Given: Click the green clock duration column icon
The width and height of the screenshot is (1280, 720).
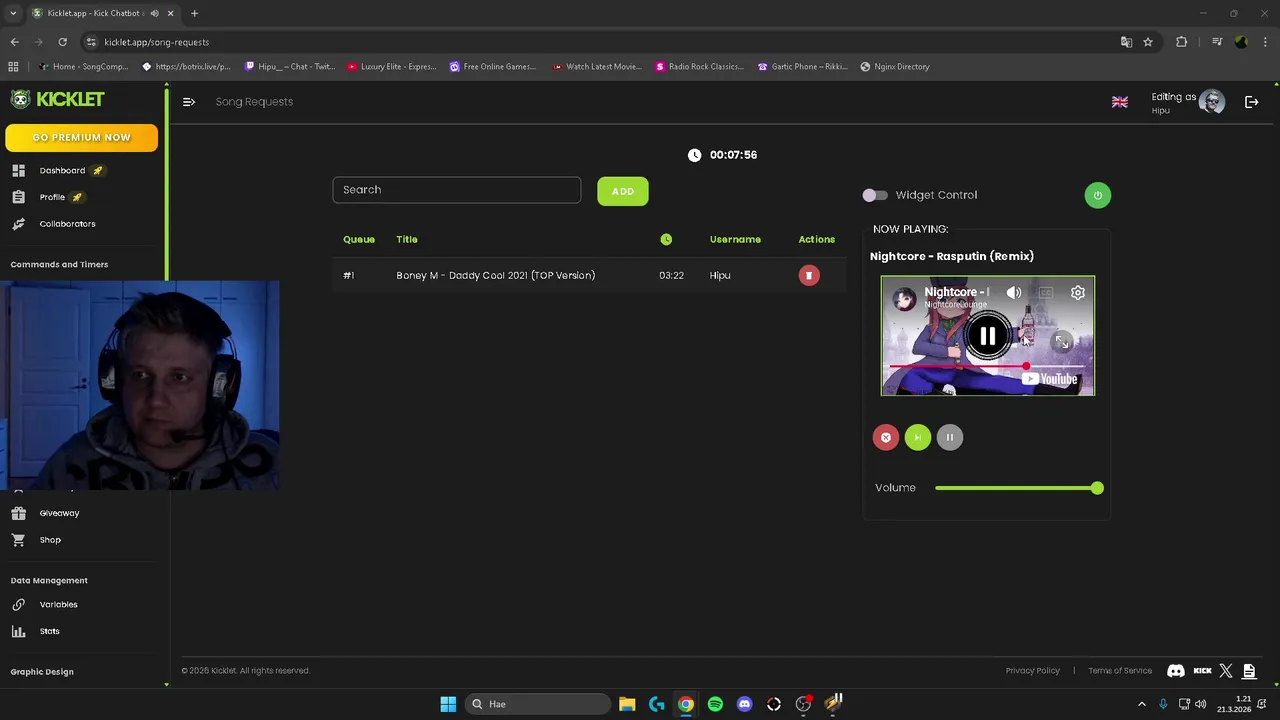Looking at the screenshot, I should click(666, 240).
